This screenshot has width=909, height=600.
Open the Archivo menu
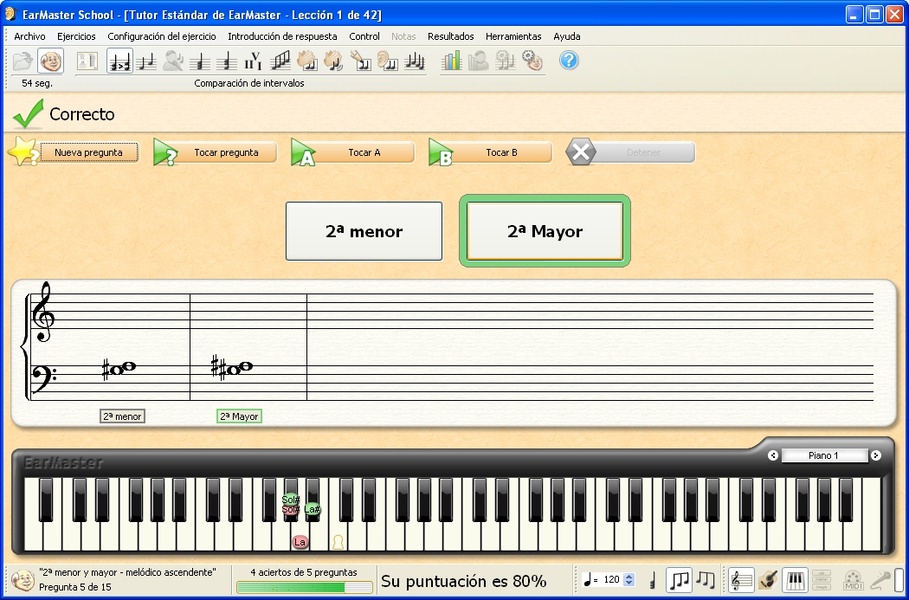30,37
